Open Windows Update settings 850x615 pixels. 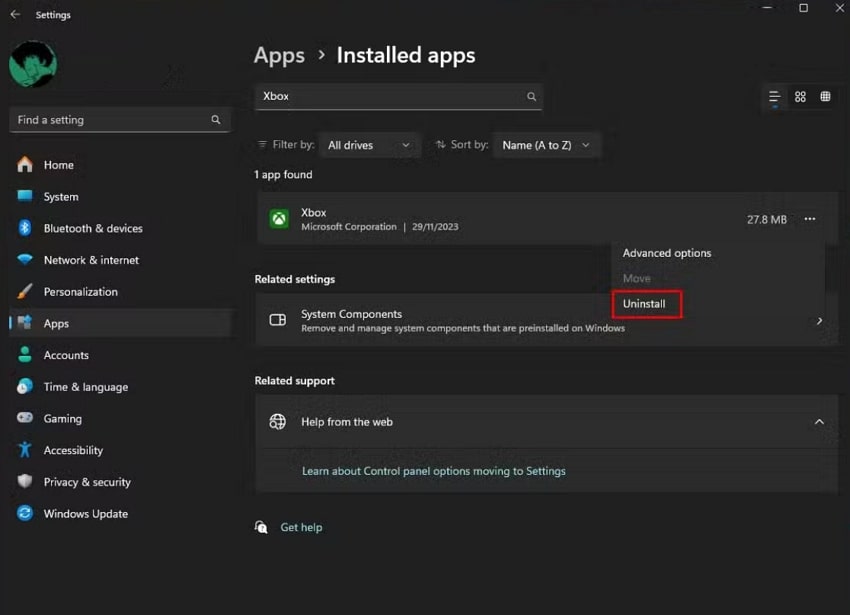click(121, 514)
